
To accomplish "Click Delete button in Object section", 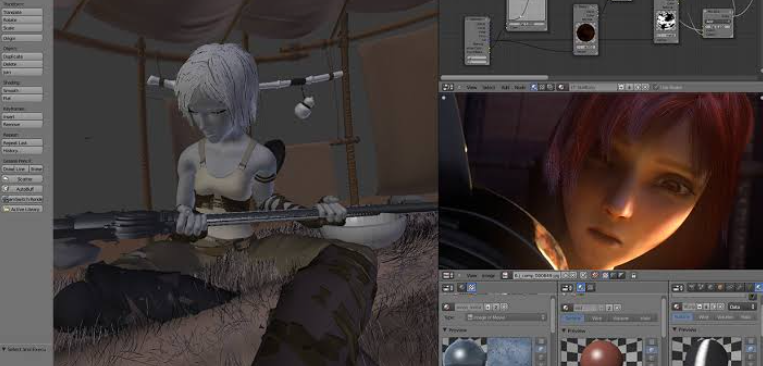I will coord(22,64).
